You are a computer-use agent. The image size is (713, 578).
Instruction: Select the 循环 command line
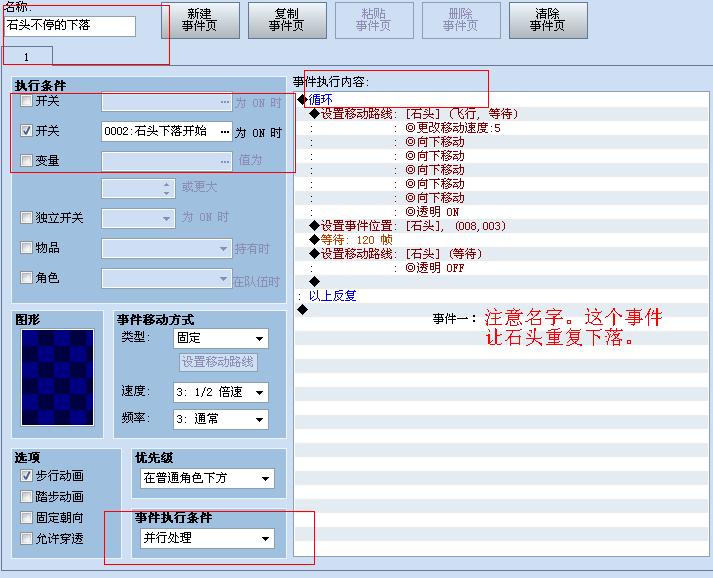pyautogui.click(x=501, y=99)
